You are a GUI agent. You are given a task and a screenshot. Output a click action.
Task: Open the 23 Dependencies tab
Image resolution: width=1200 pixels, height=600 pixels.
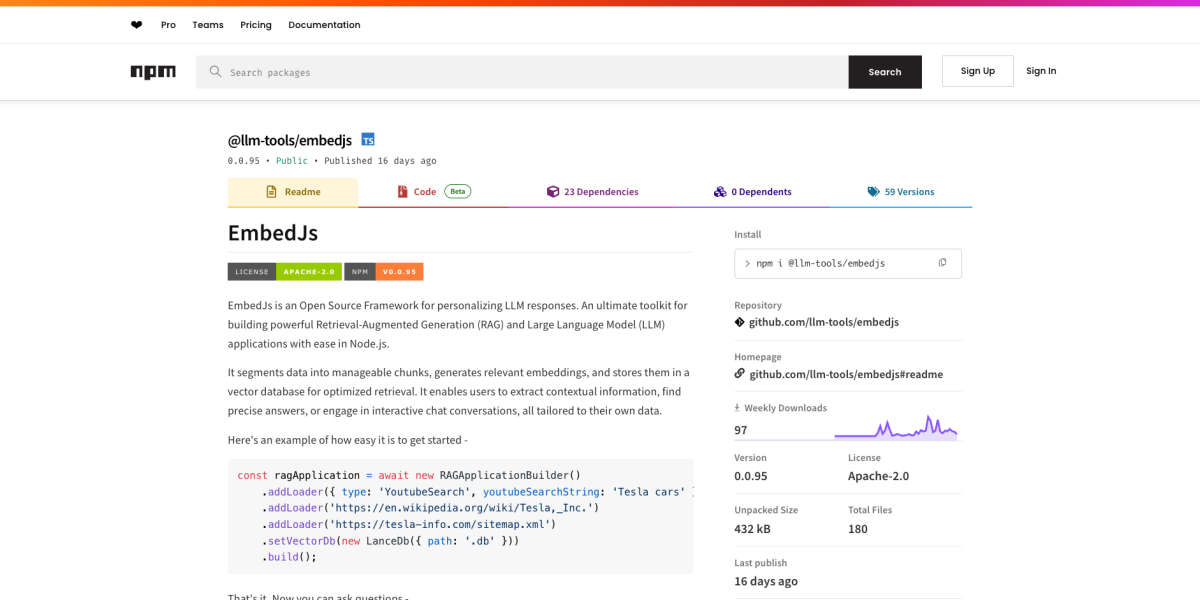592,191
